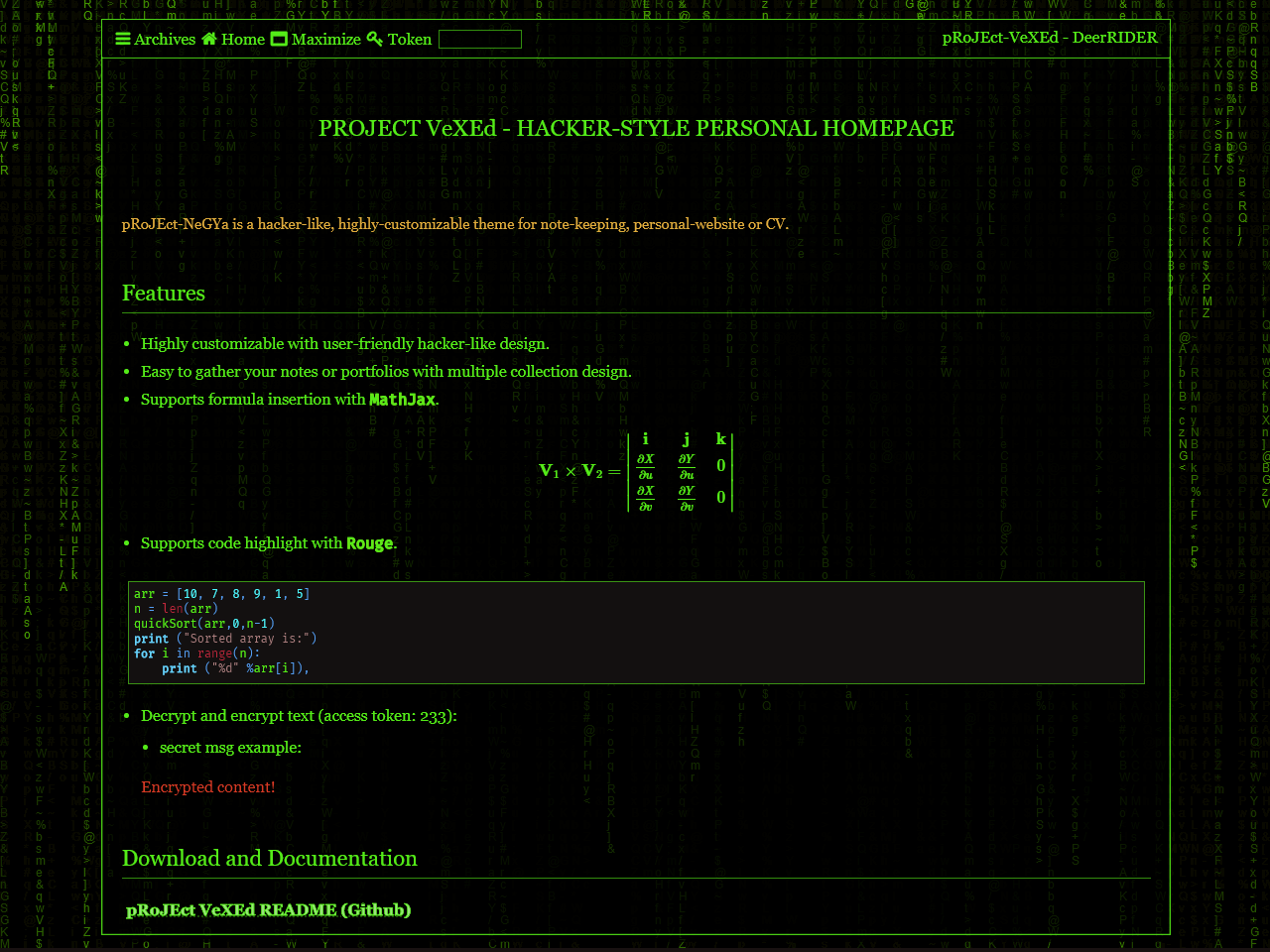
Task: Click the site title 'pRoJEct-VeXEd - DeerRIDER'
Action: pos(1050,38)
